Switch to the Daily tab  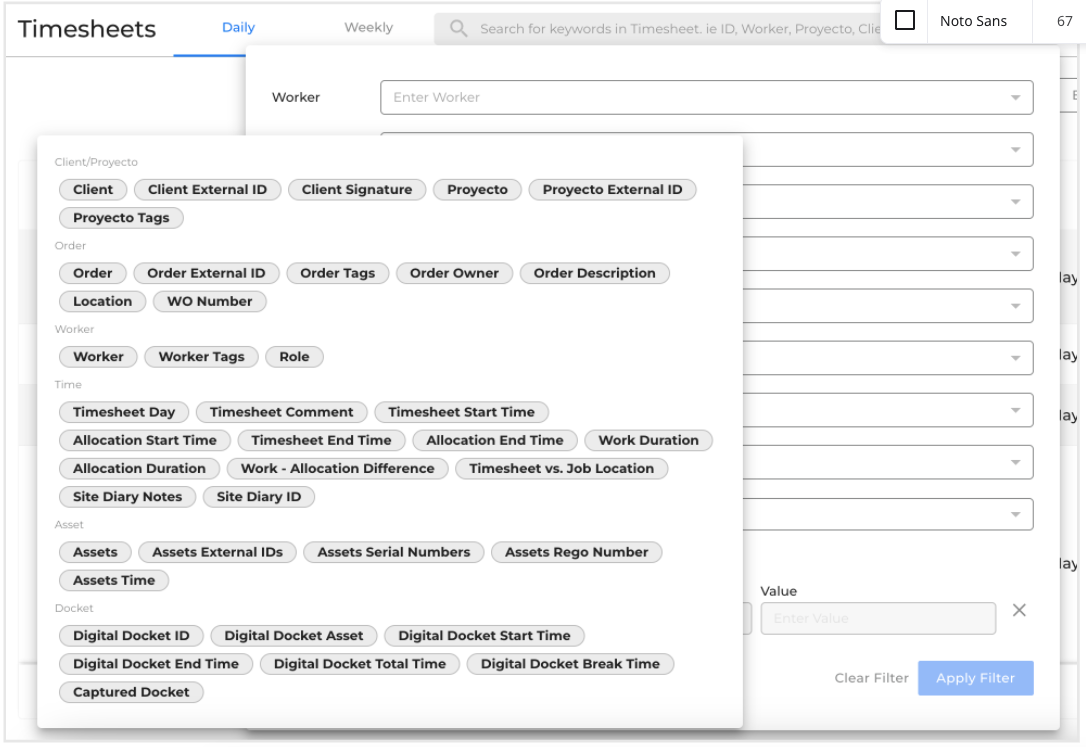(x=238, y=27)
